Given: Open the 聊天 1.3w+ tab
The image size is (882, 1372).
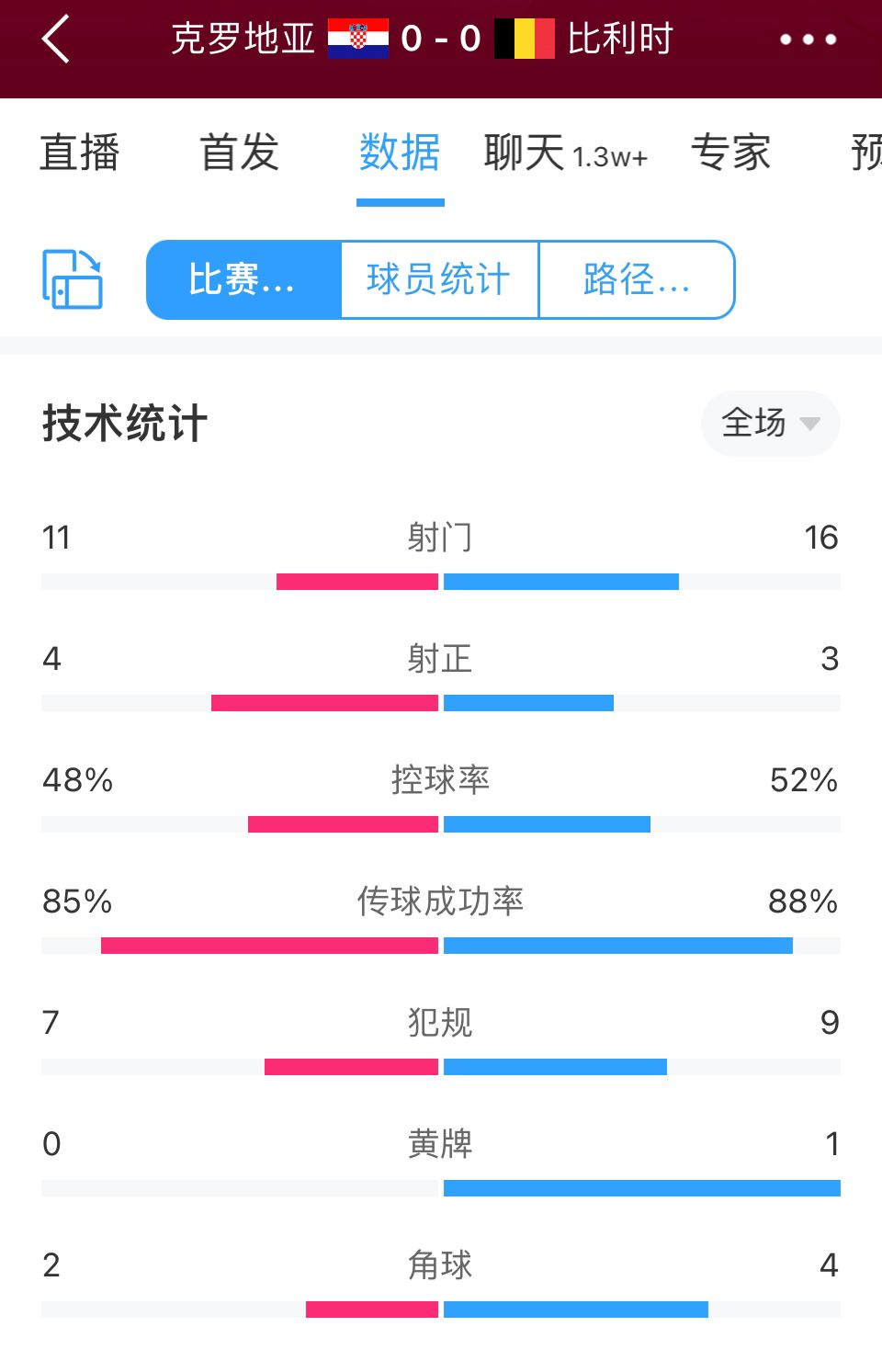Looking at the screenshot, I should 566,153.
